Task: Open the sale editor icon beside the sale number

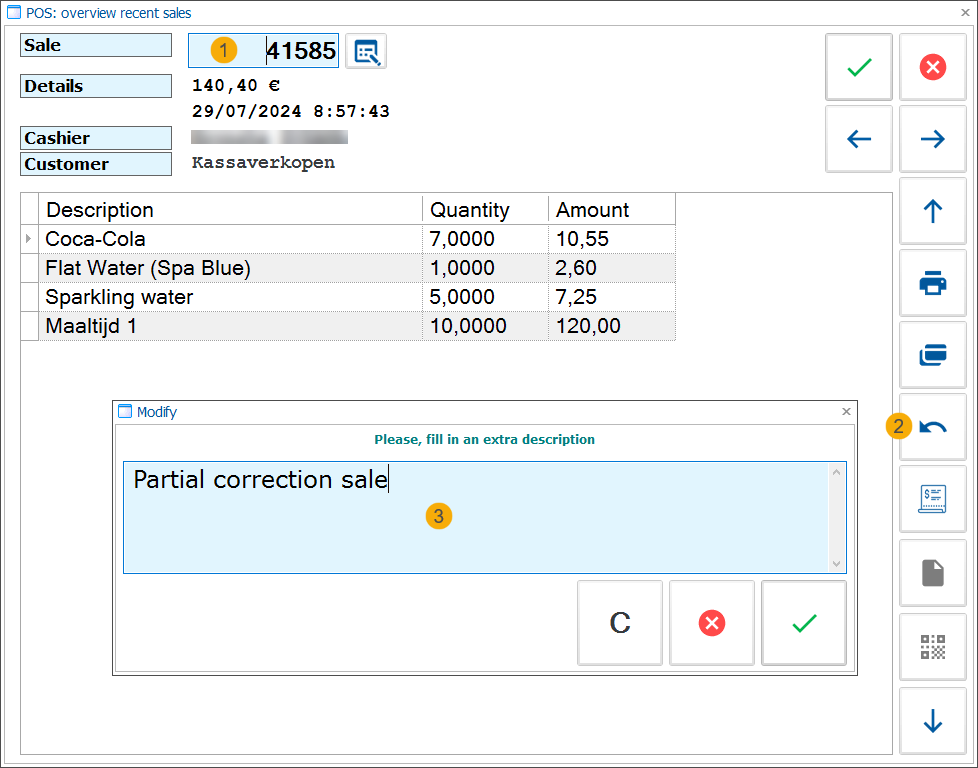Action: coord(365,51)
